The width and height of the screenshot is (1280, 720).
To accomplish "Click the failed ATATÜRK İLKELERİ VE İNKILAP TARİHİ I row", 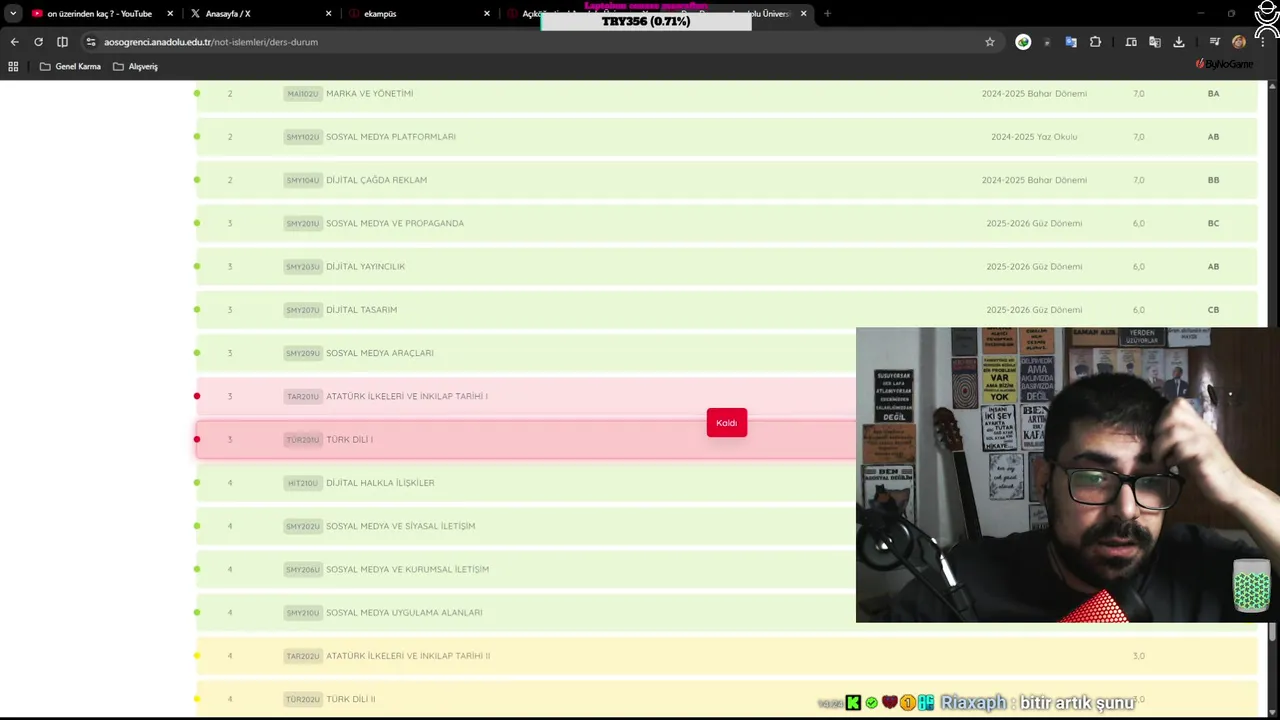I will (x=526, y=396).
